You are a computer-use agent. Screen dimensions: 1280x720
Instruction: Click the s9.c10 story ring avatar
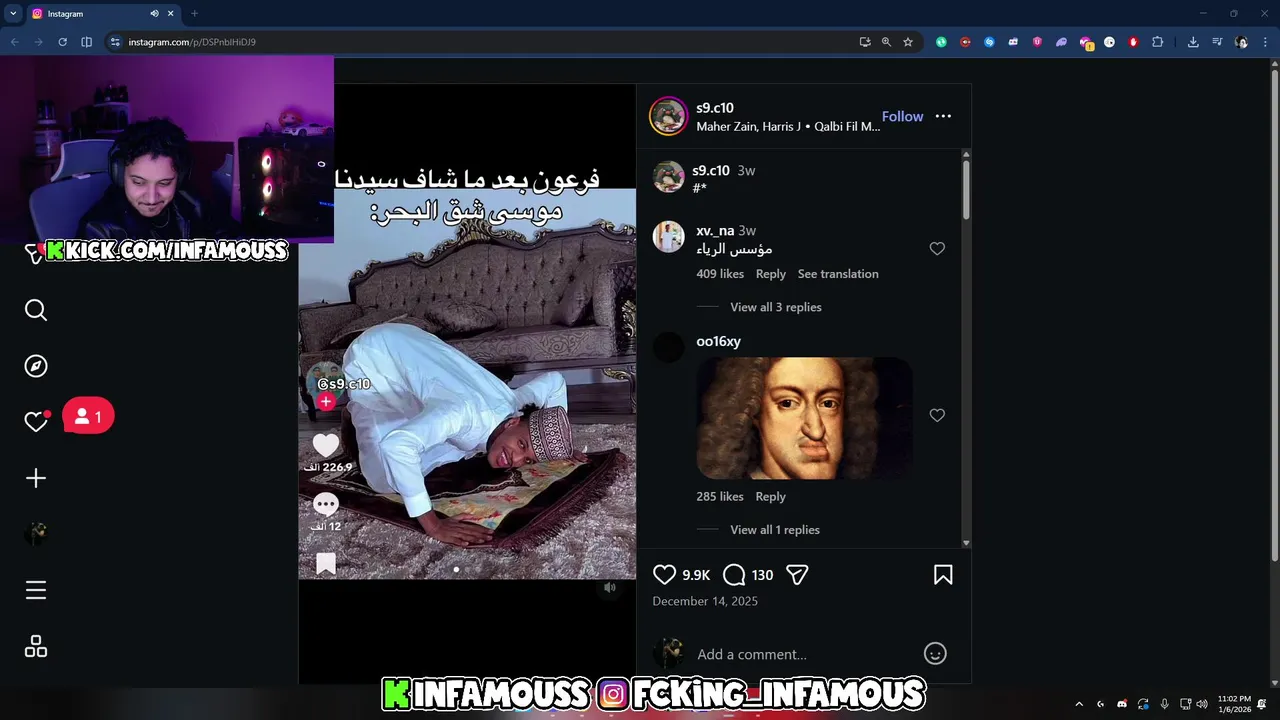(x=668, y=116)
